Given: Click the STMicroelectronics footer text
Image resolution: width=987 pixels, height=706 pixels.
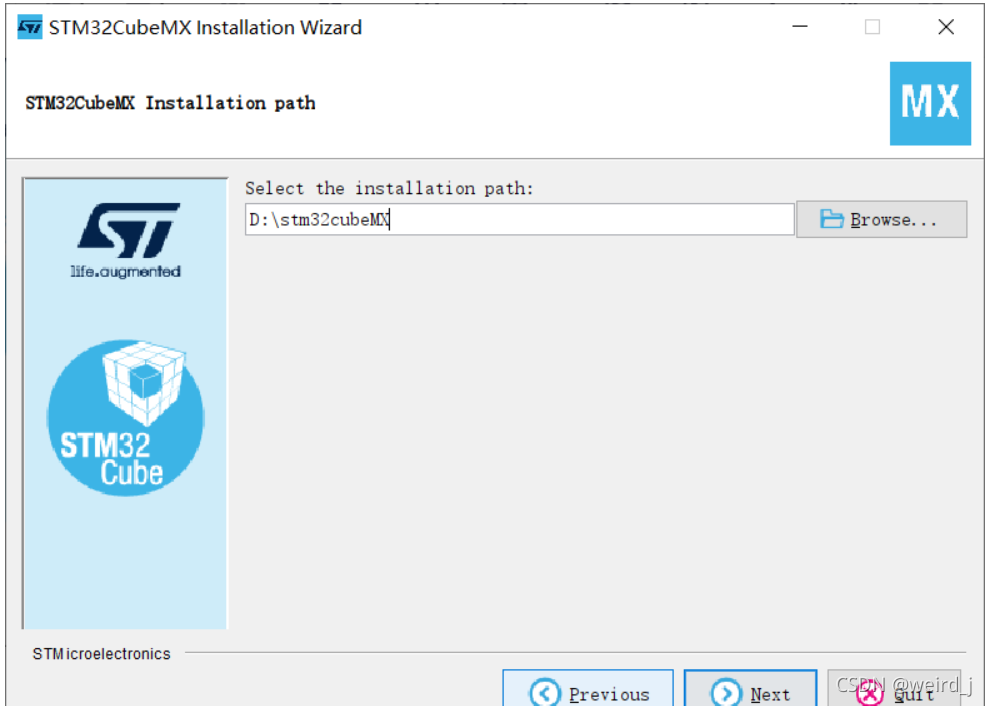Looking at the screenshot, I should coord(101,654).
